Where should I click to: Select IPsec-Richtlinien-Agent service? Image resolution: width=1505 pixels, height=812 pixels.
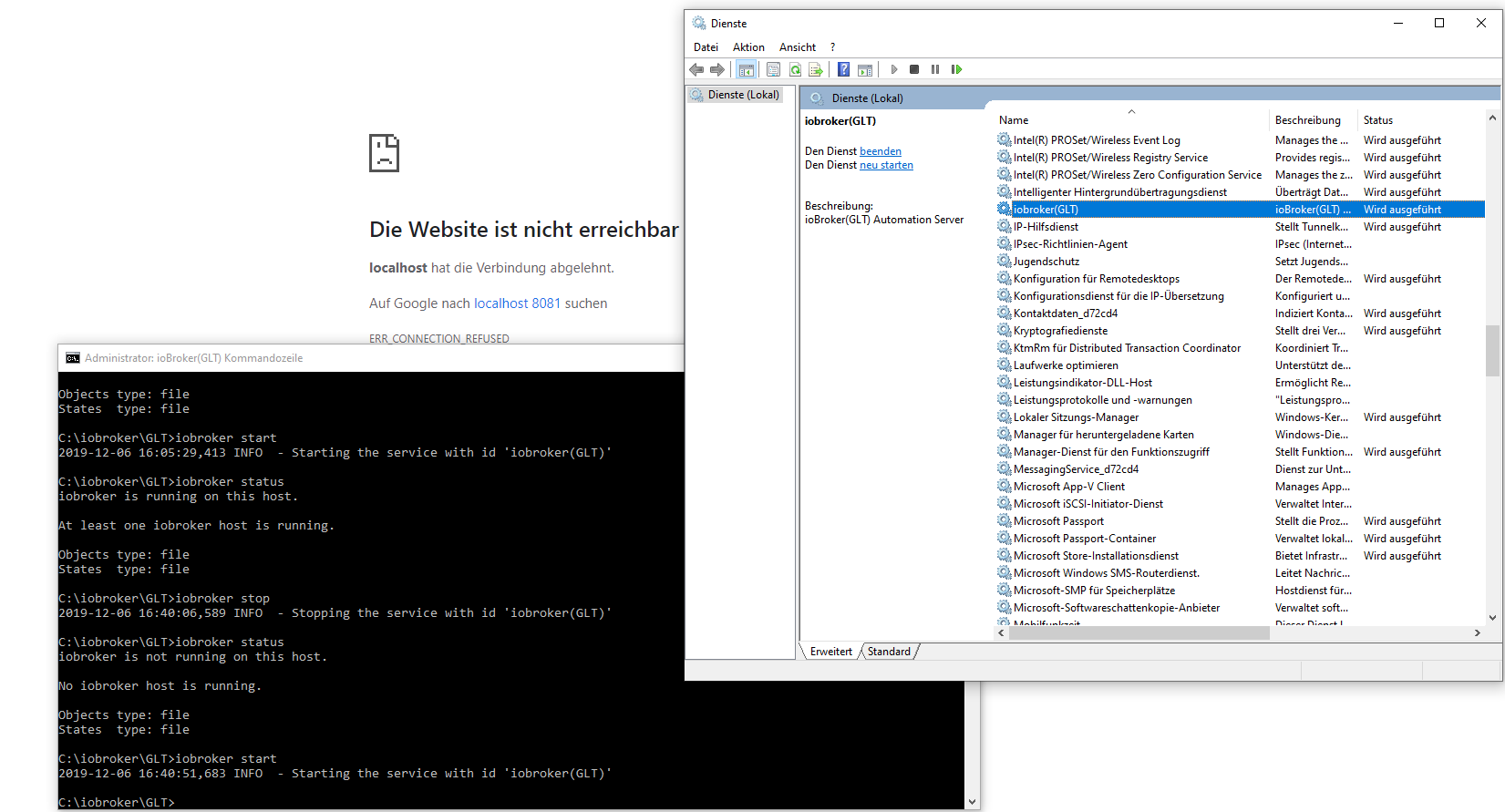tap(1070, 244)
